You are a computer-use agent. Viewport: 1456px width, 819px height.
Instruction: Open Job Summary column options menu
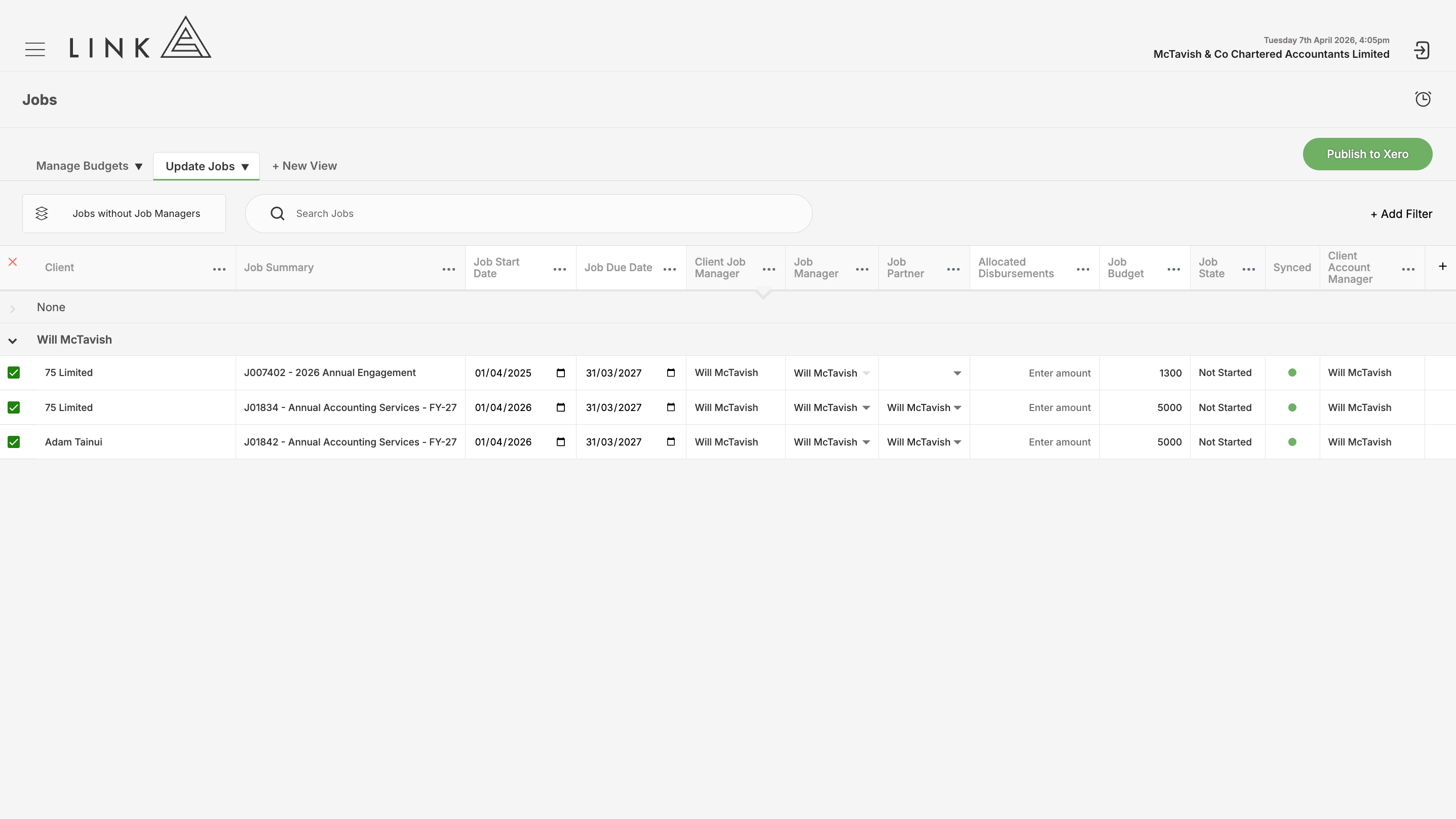tap(449, 269)
